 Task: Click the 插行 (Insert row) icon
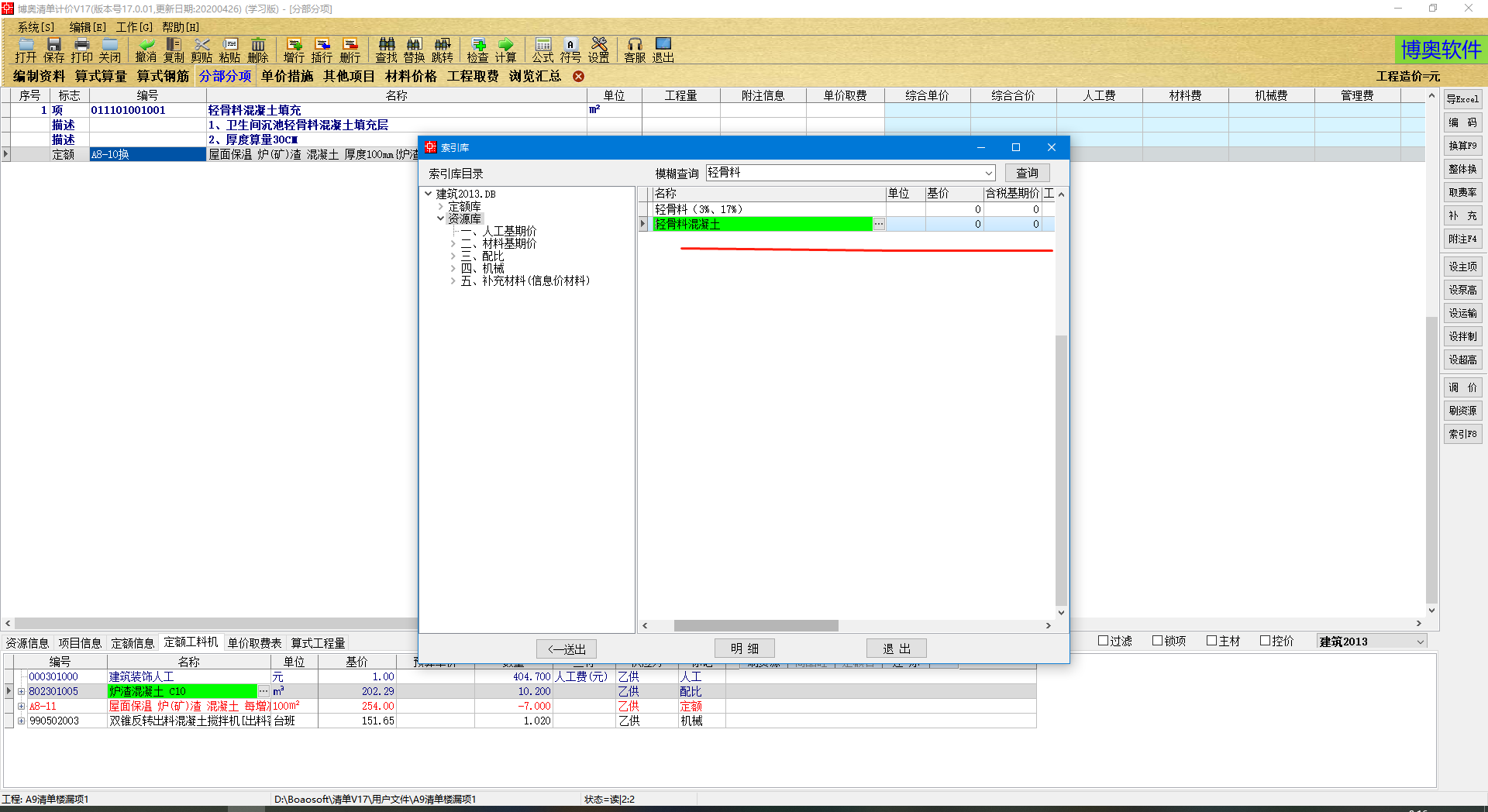coord(322,50)
